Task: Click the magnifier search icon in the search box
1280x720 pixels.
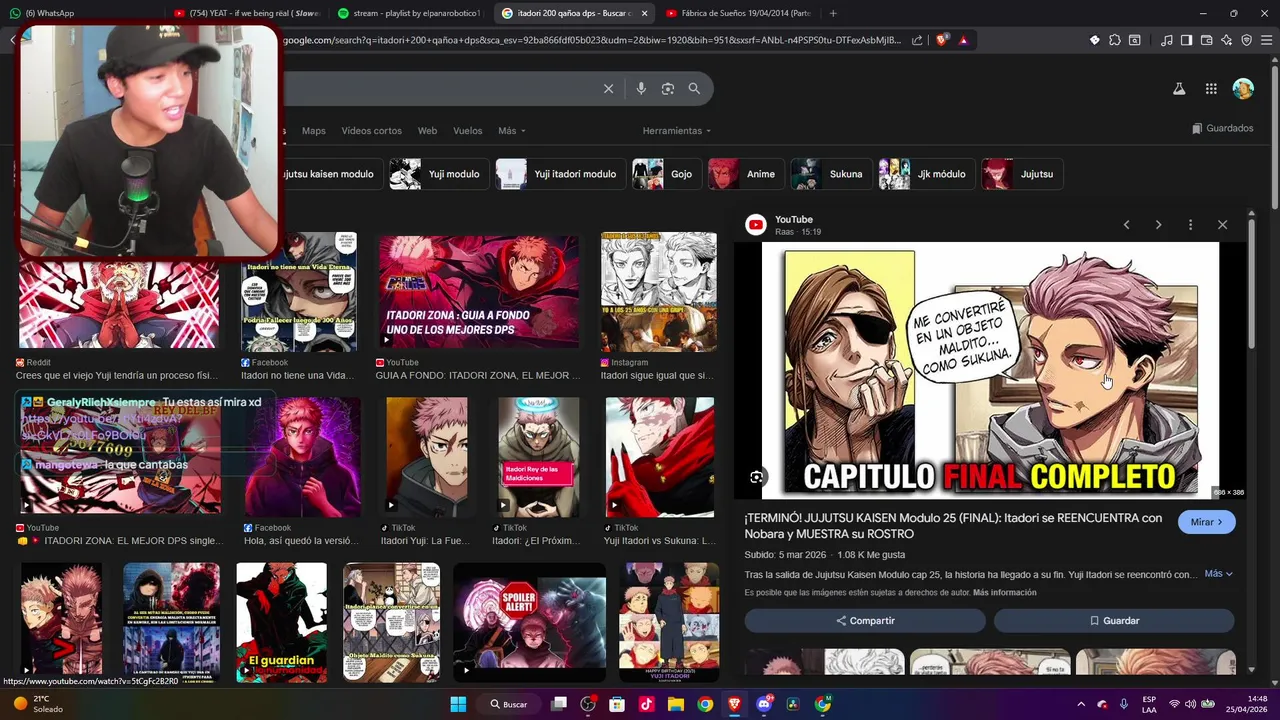Action: 694,89
